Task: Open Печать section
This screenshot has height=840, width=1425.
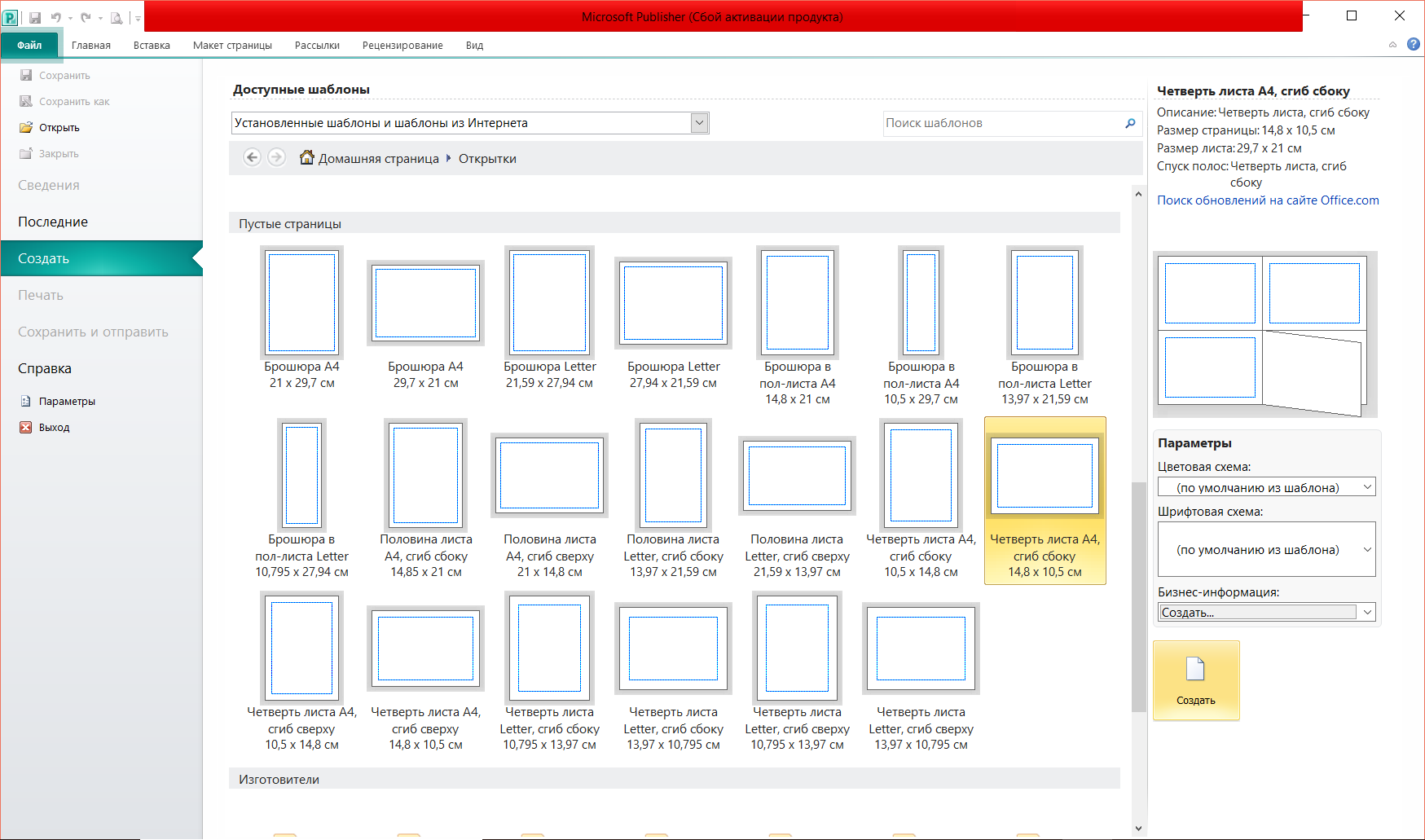Action: 41,295
